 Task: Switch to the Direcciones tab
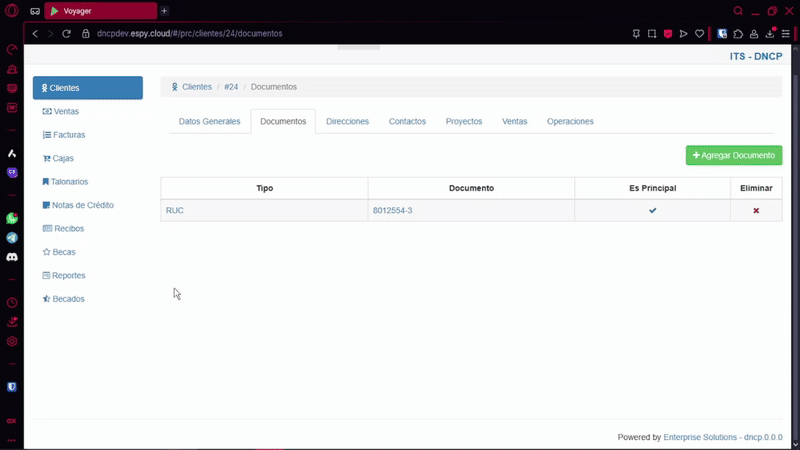(347, 122)
